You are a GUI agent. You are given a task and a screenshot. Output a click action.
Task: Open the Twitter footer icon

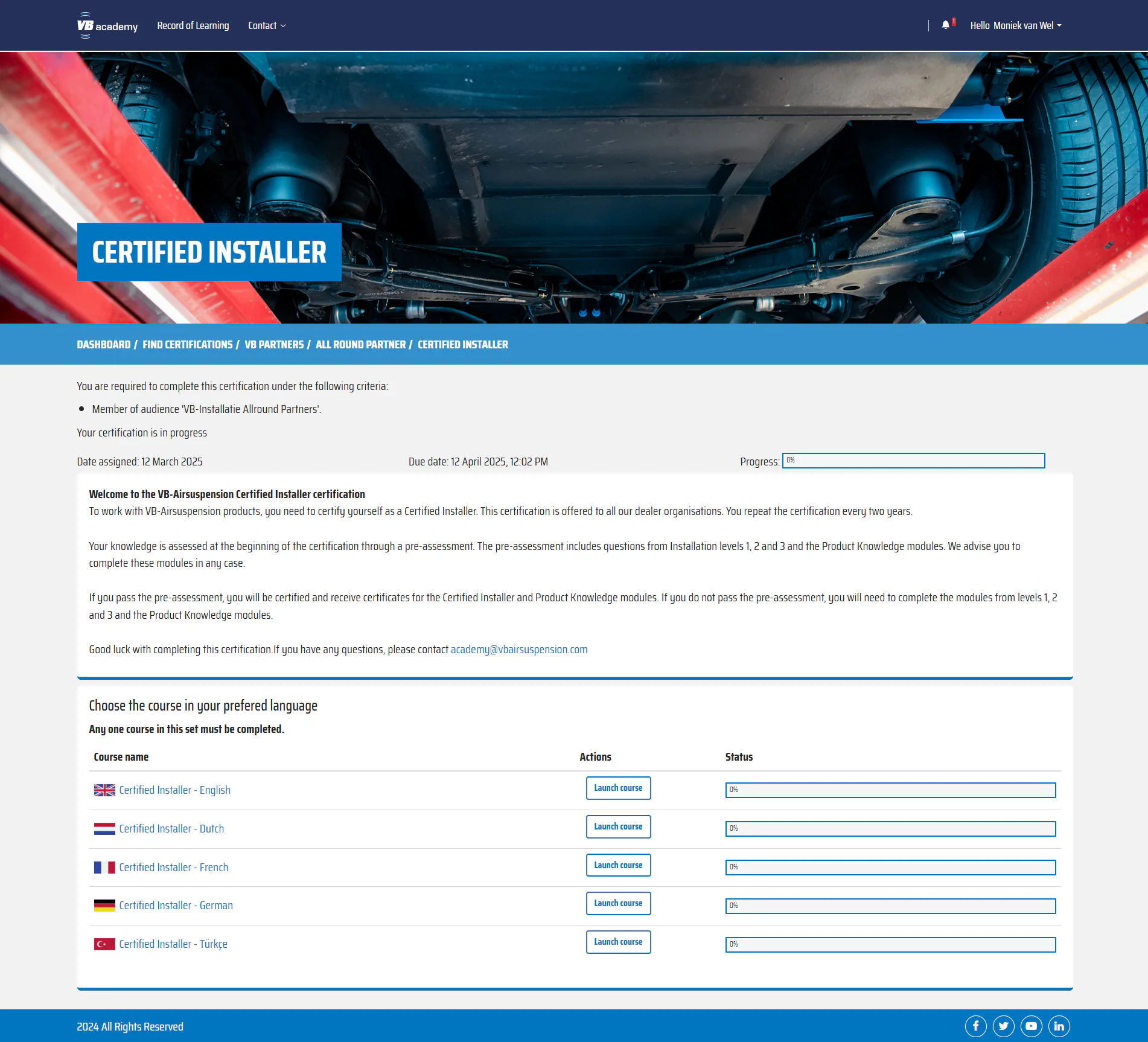click(1003, 1026)
